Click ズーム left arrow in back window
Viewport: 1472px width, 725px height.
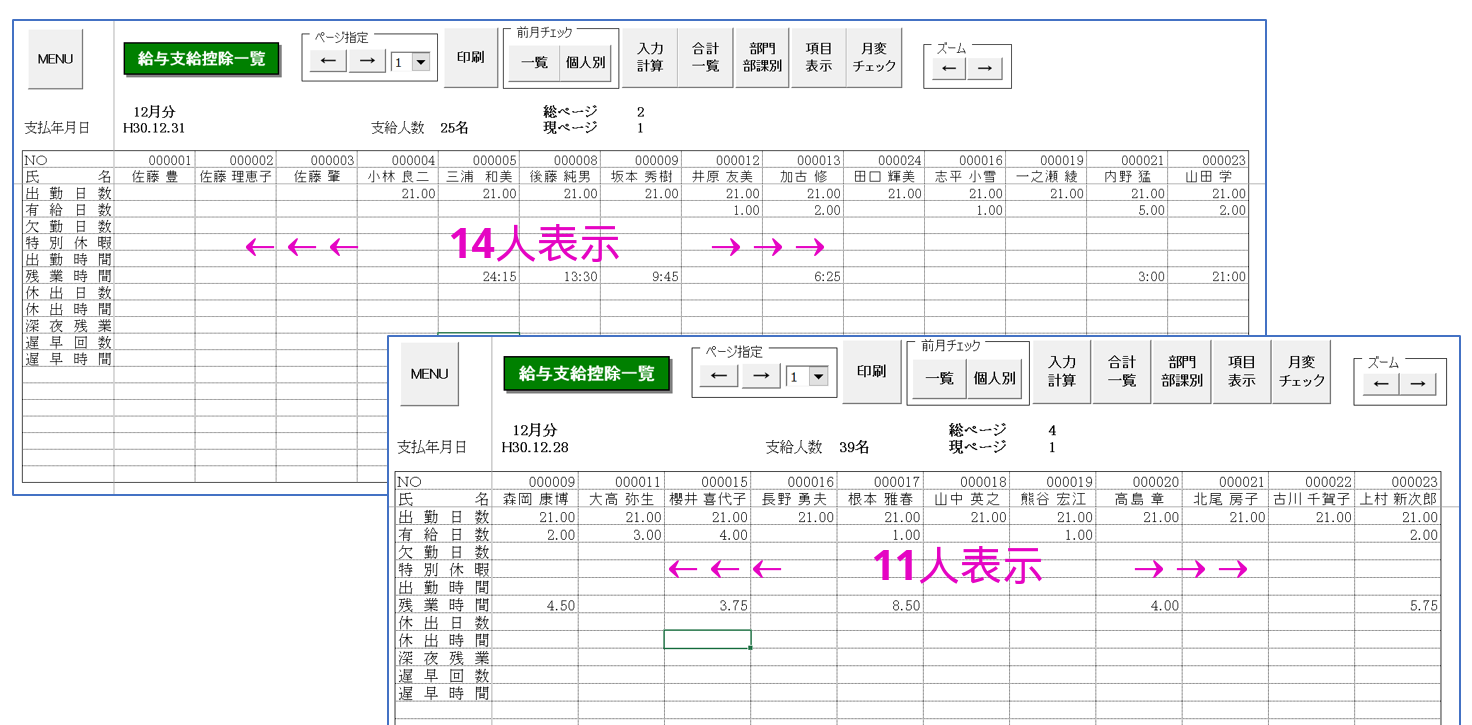coord(949,68)
